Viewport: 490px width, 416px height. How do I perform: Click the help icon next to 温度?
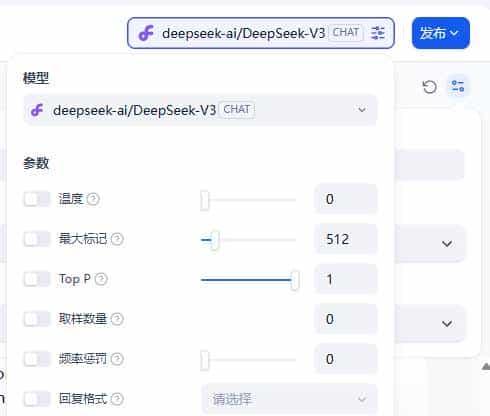tap(93, 199)
